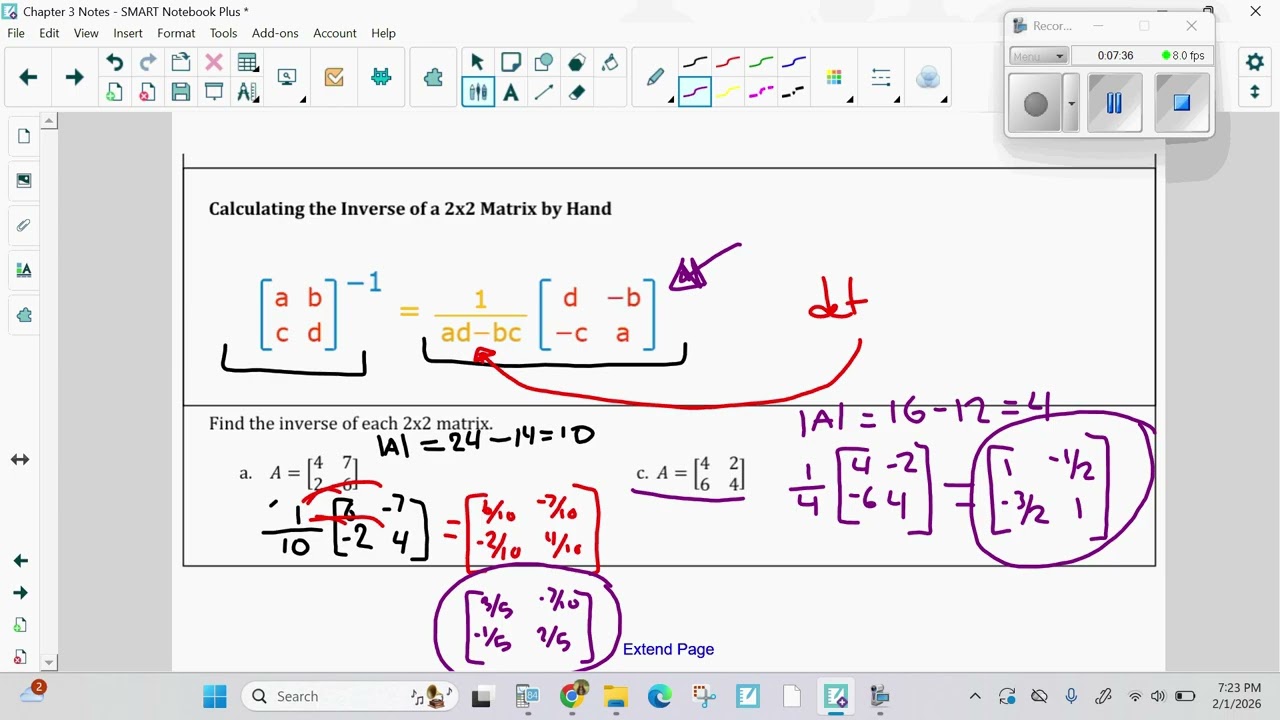Screen dimensions: 1280x720
Task: Open the monster activity builder icon
Action: click(x=381, y=77)
